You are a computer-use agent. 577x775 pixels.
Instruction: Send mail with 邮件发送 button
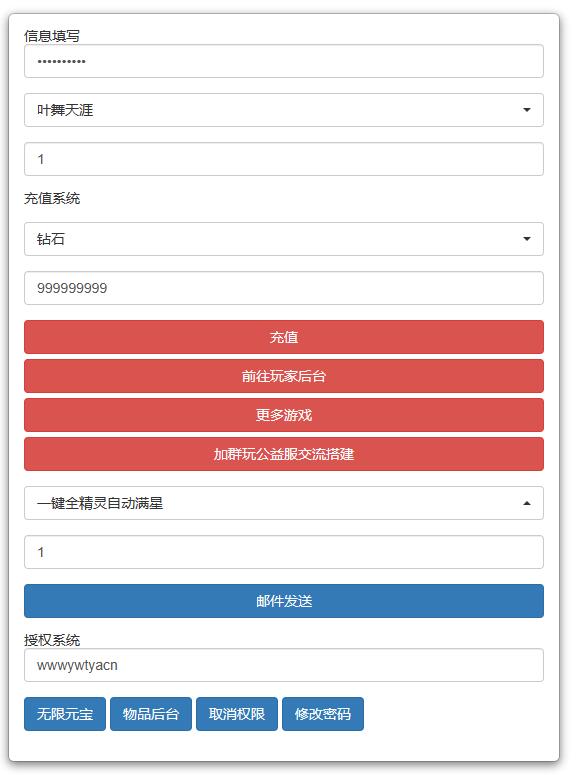point(284,601)
